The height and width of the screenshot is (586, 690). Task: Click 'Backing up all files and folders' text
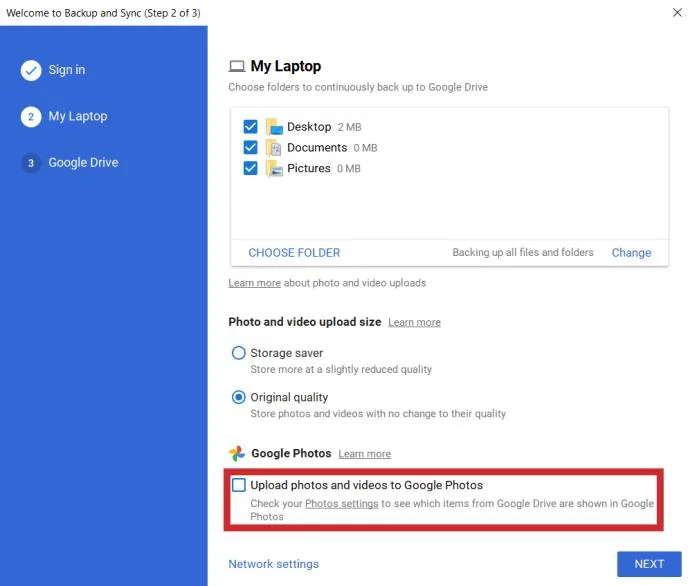pyautogui.click(x=523, y=253)
